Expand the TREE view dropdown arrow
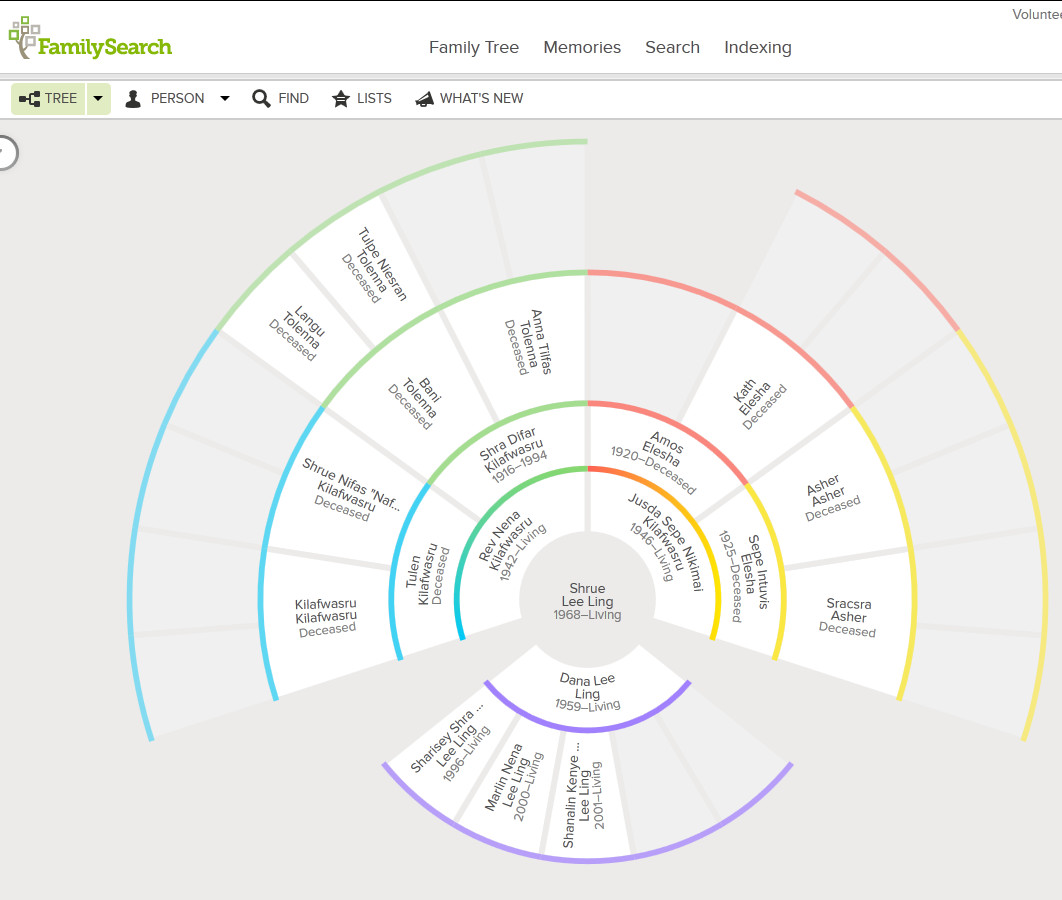 click(x=98, y=99)
